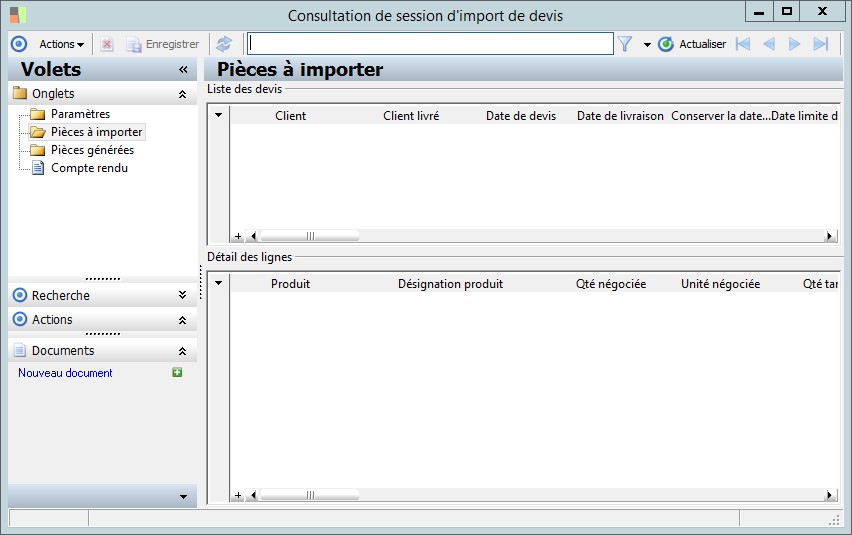Minimize the Consultation de session window
The image size is (852, 535).
pyautogui.click(x=759, y=11)
